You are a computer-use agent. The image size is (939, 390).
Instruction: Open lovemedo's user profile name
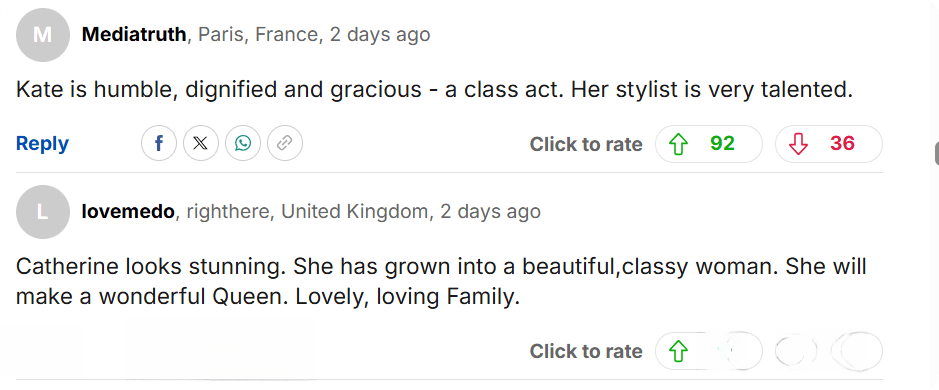tap(128, 211)
